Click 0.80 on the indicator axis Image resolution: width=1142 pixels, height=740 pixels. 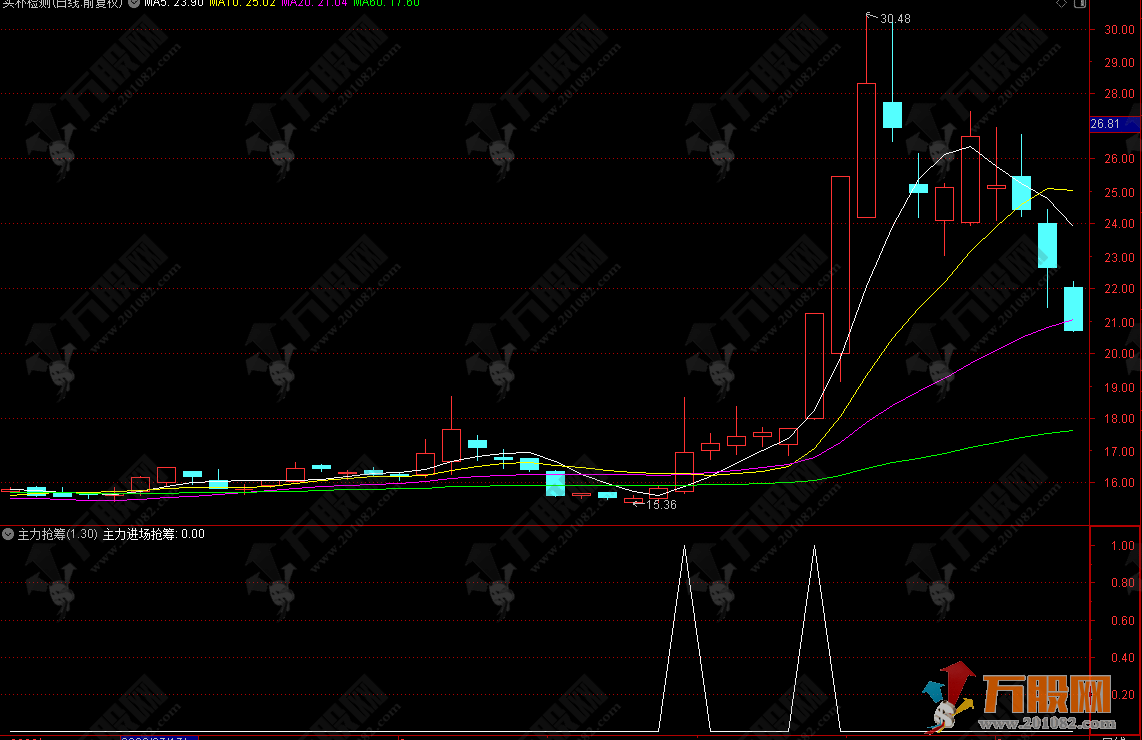tap(1123, 583)
